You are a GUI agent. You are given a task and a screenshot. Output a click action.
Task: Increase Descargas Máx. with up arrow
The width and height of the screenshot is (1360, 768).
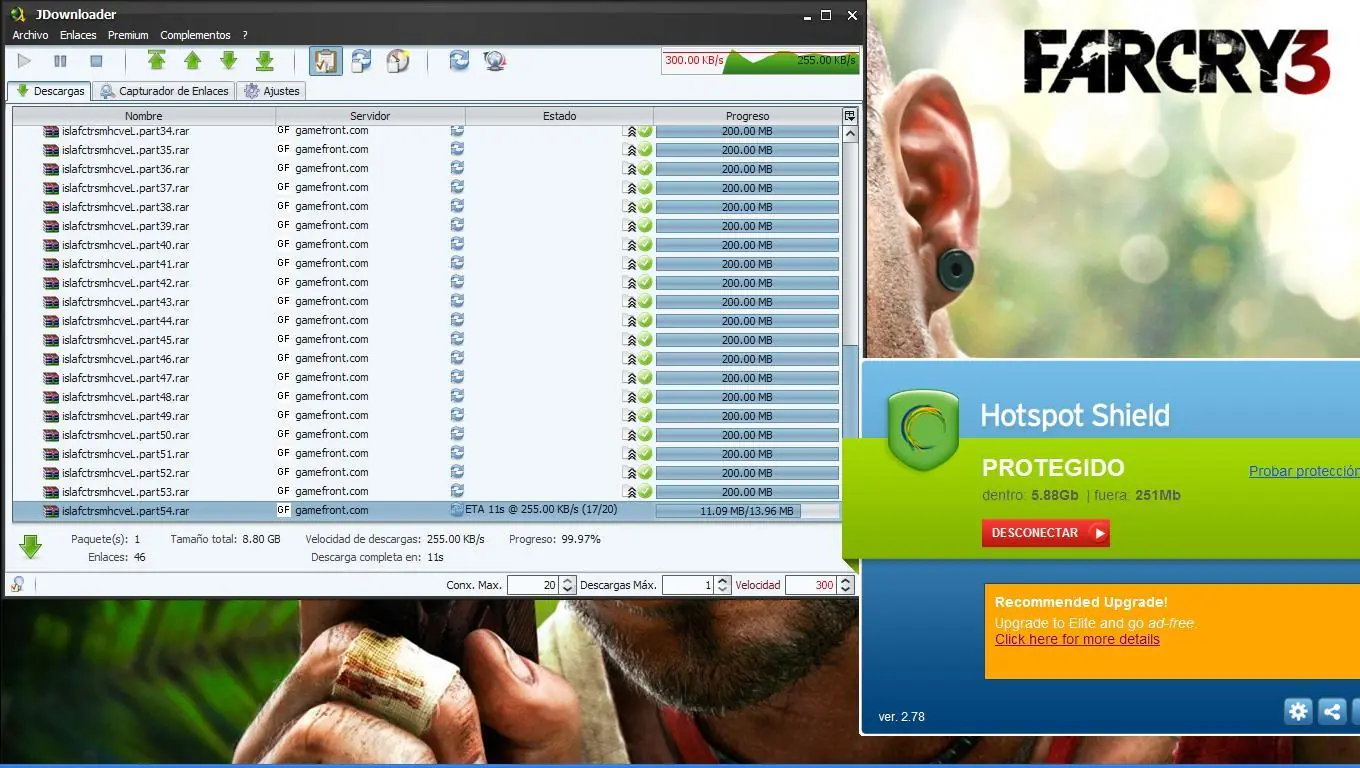[x=722, y=581]
